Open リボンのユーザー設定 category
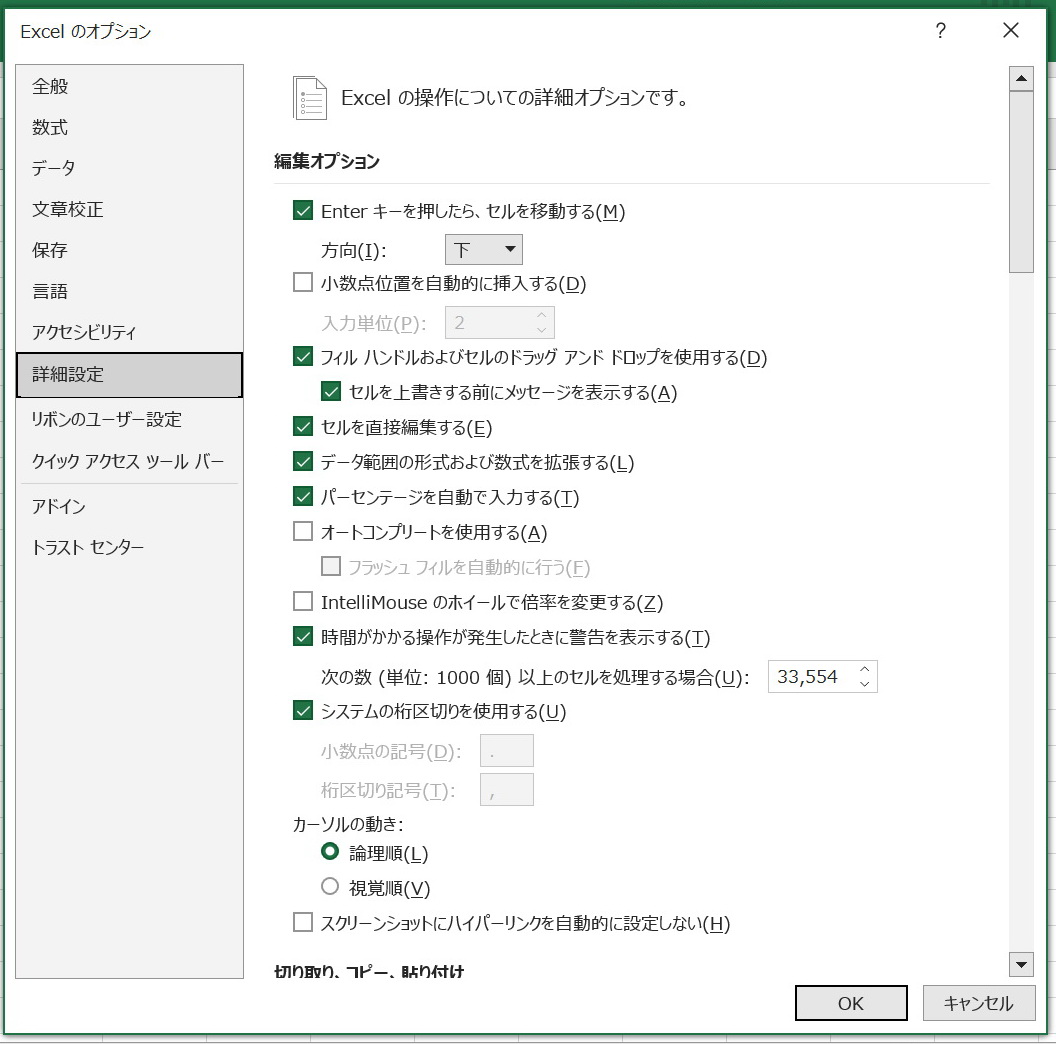 107,419
